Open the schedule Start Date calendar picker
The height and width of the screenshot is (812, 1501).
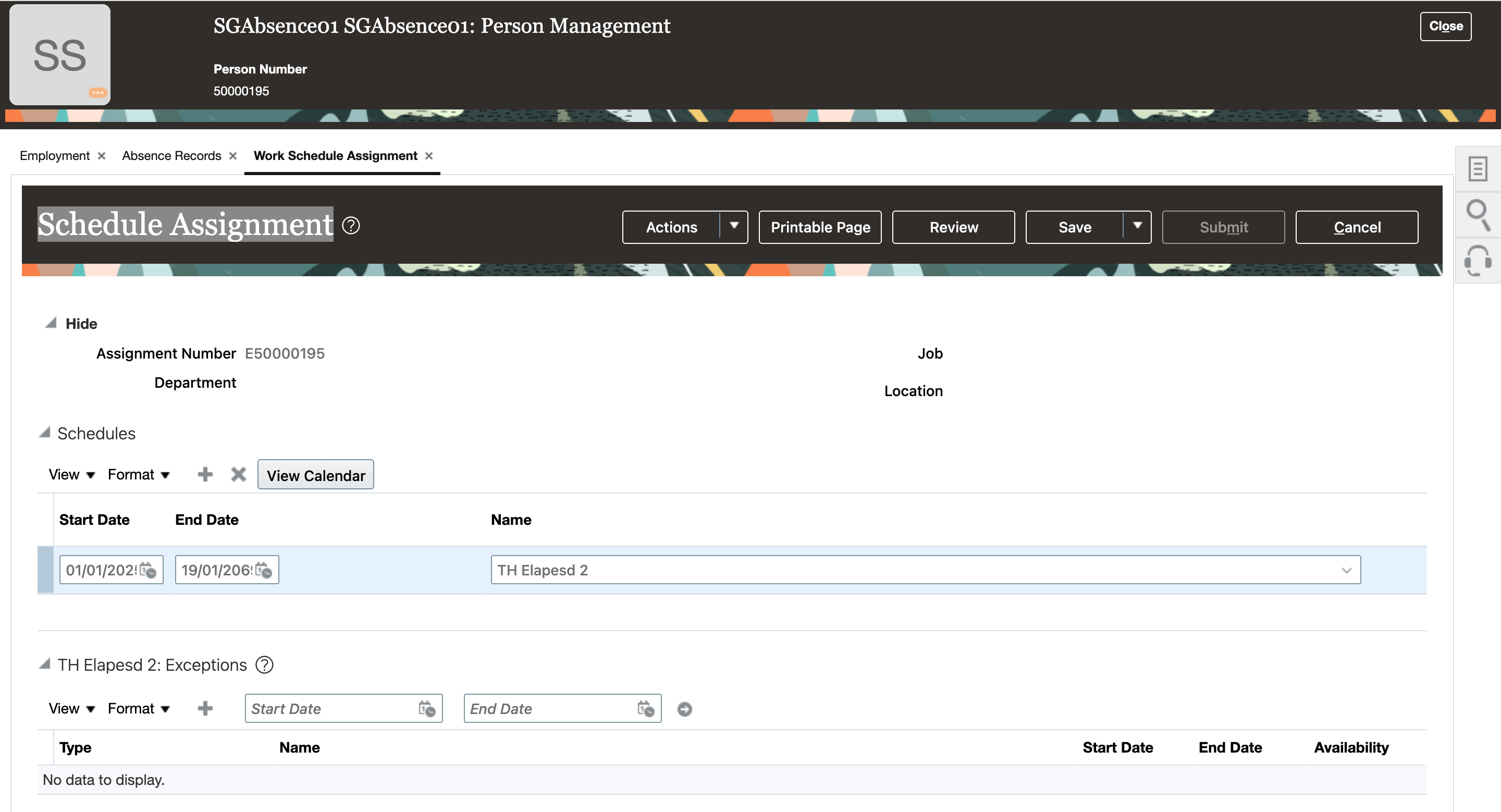(149, 570)
